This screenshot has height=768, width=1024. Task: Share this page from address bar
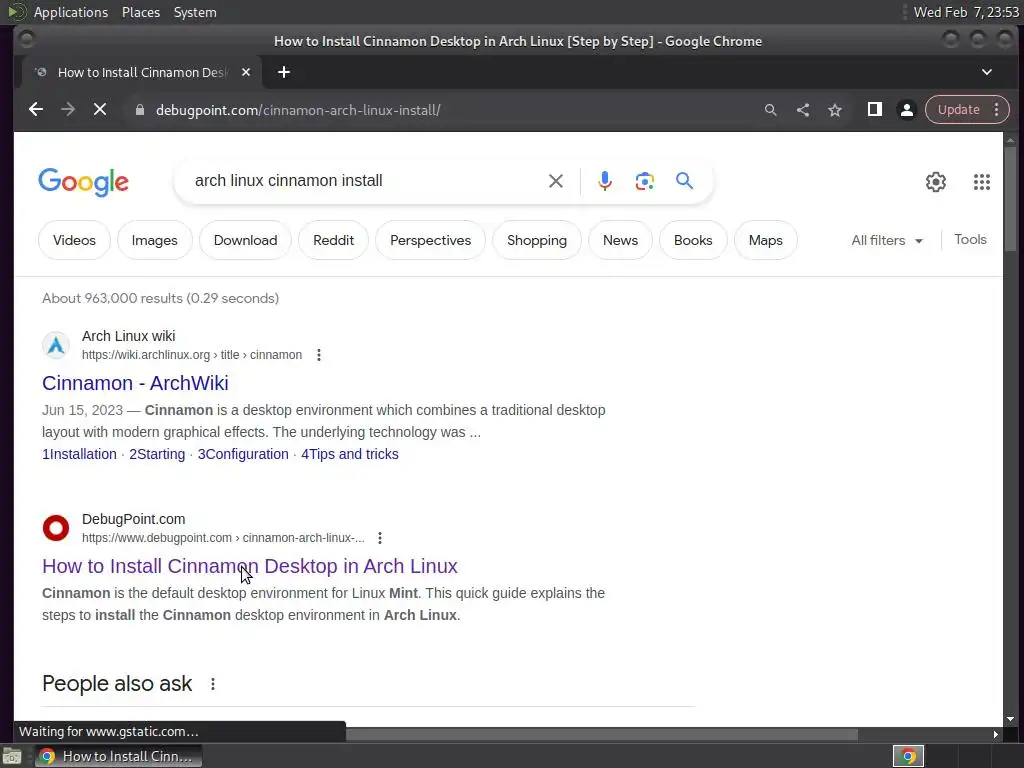click(x=803, y=110)
